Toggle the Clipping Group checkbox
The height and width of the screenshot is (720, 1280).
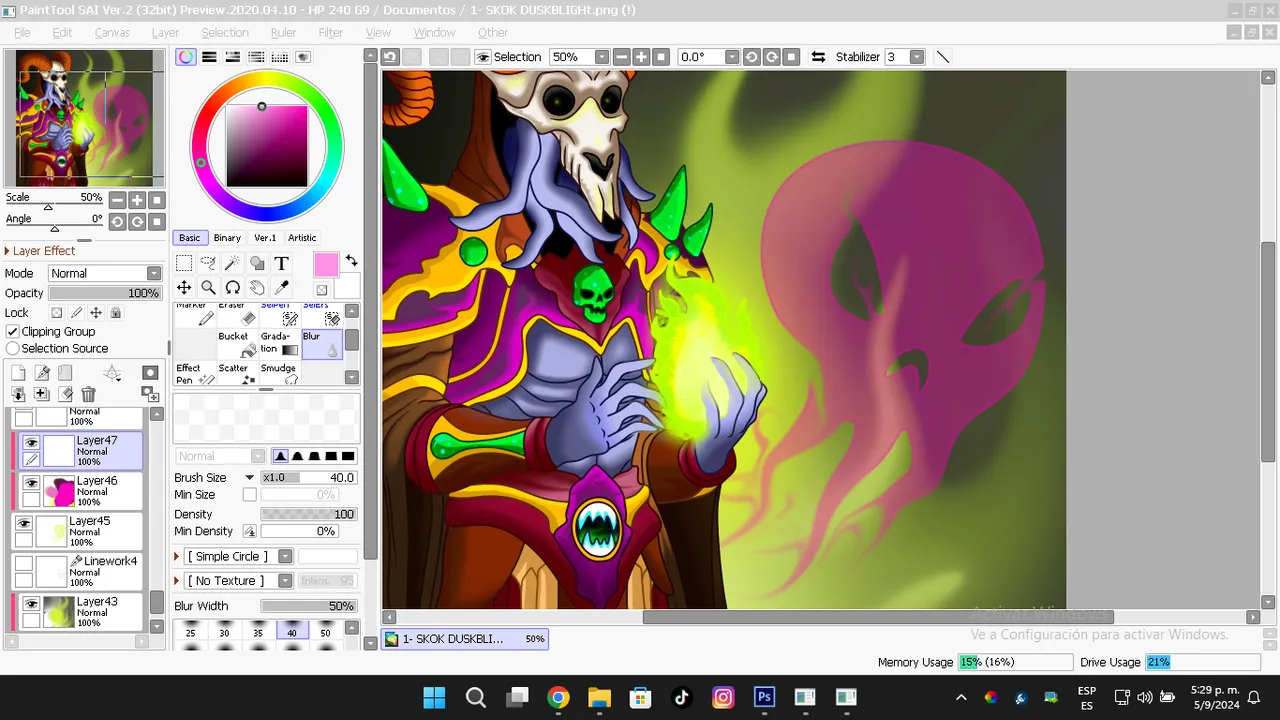pyautogui.click(x=12, y=331)
